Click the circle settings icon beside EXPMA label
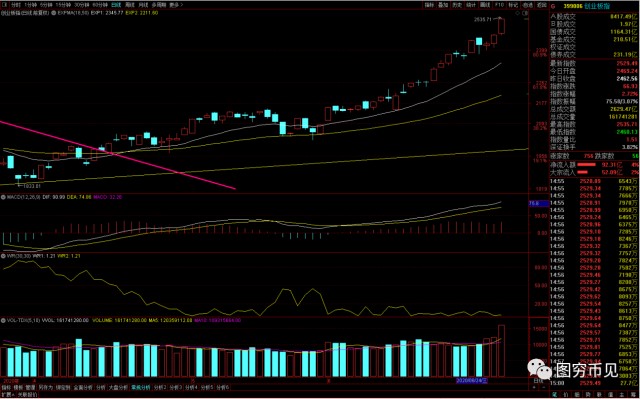Viewport: 640px width, 399px height. click(53, 13)
